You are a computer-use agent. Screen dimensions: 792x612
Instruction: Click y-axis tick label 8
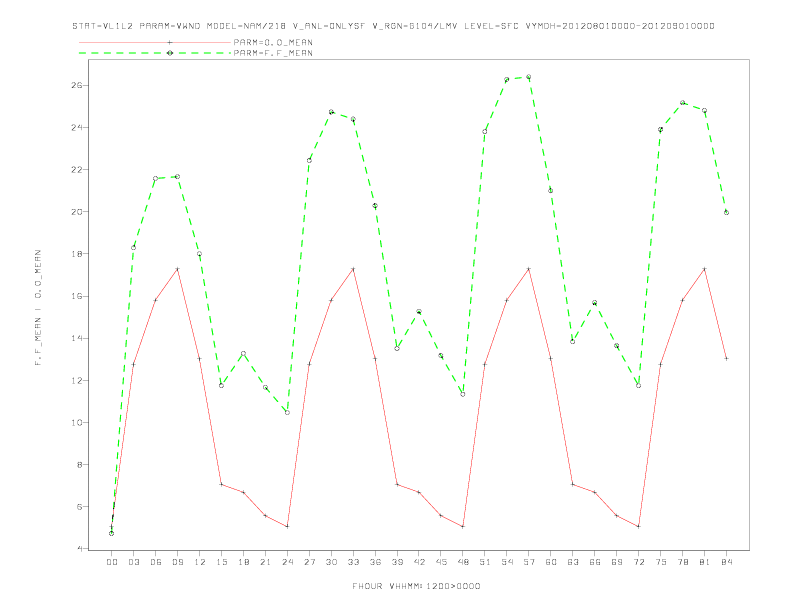[79, 465]
